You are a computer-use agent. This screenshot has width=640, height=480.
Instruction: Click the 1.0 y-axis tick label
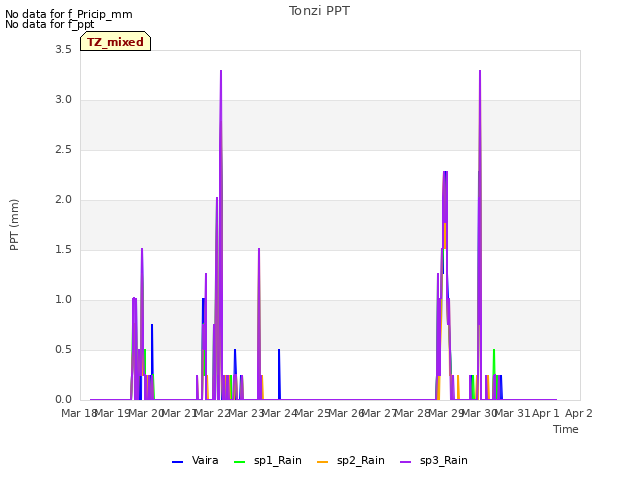(x=63, y=300)
